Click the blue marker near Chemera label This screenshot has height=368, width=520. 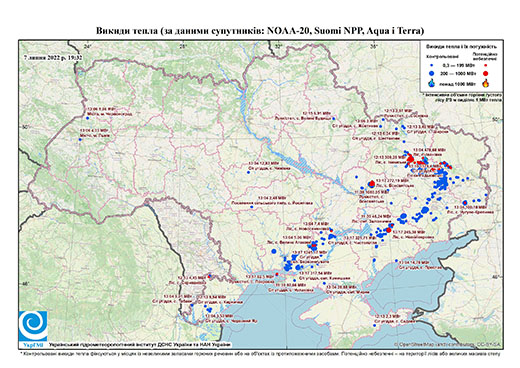(x=248, y=172)
